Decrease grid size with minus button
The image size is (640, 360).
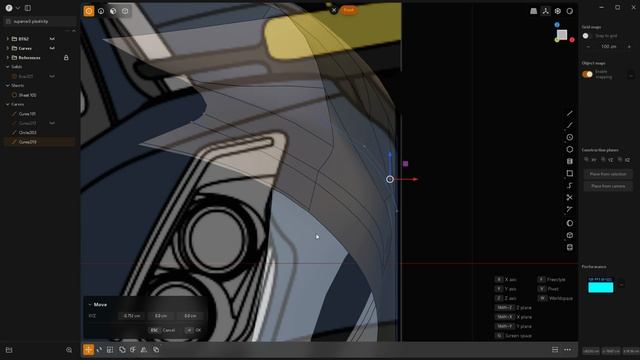pos(588,47)
